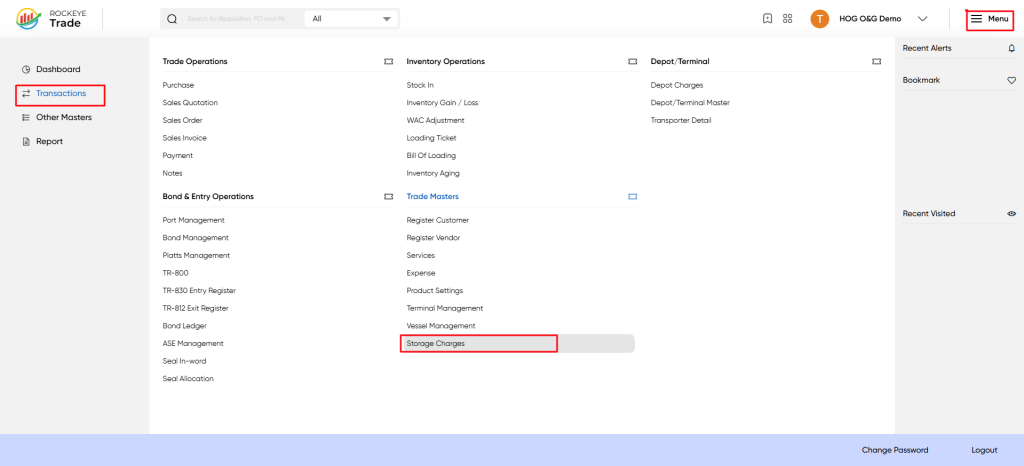Open Inventory Gain / Loss
1024x466 pixels.
click(442, 102)
